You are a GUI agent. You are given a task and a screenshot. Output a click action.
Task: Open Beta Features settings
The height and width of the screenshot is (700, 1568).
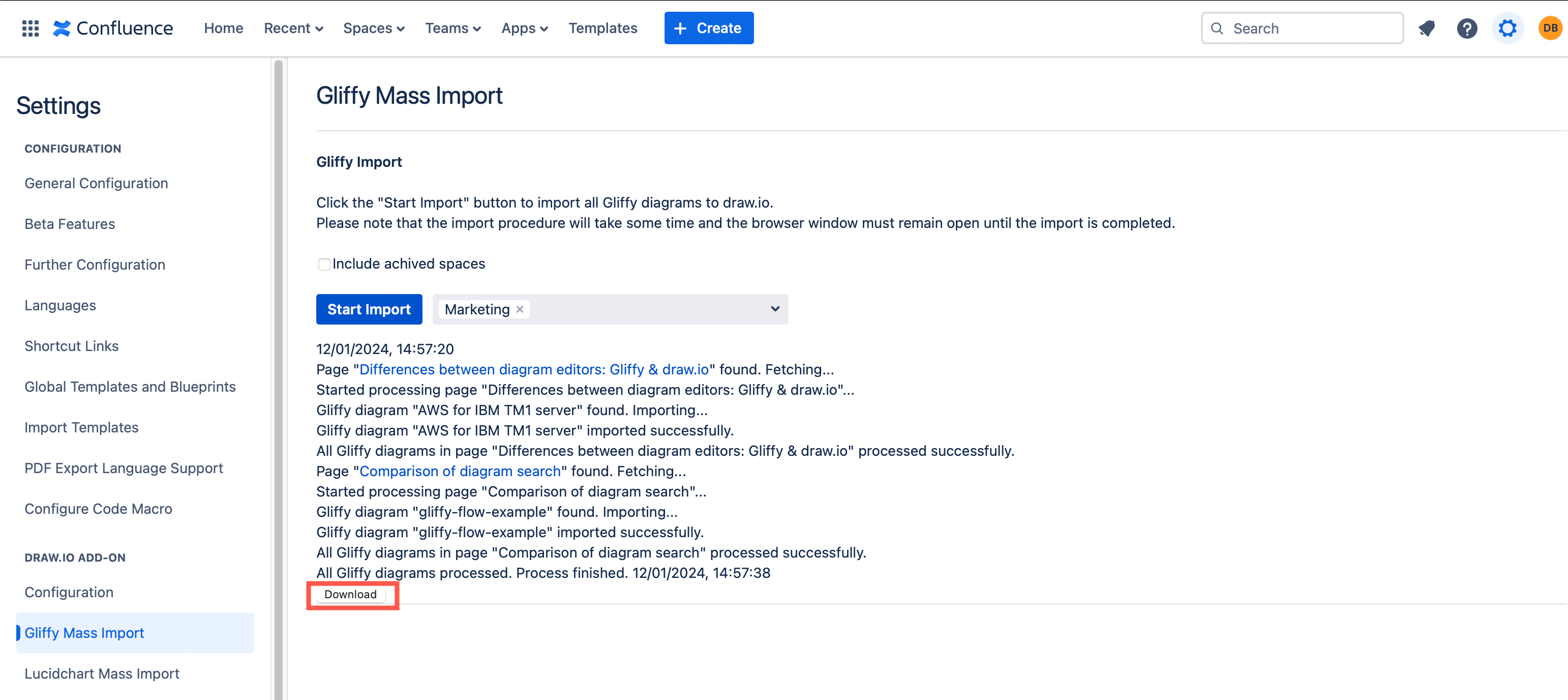pyautogui.click(x=69, y=224)
